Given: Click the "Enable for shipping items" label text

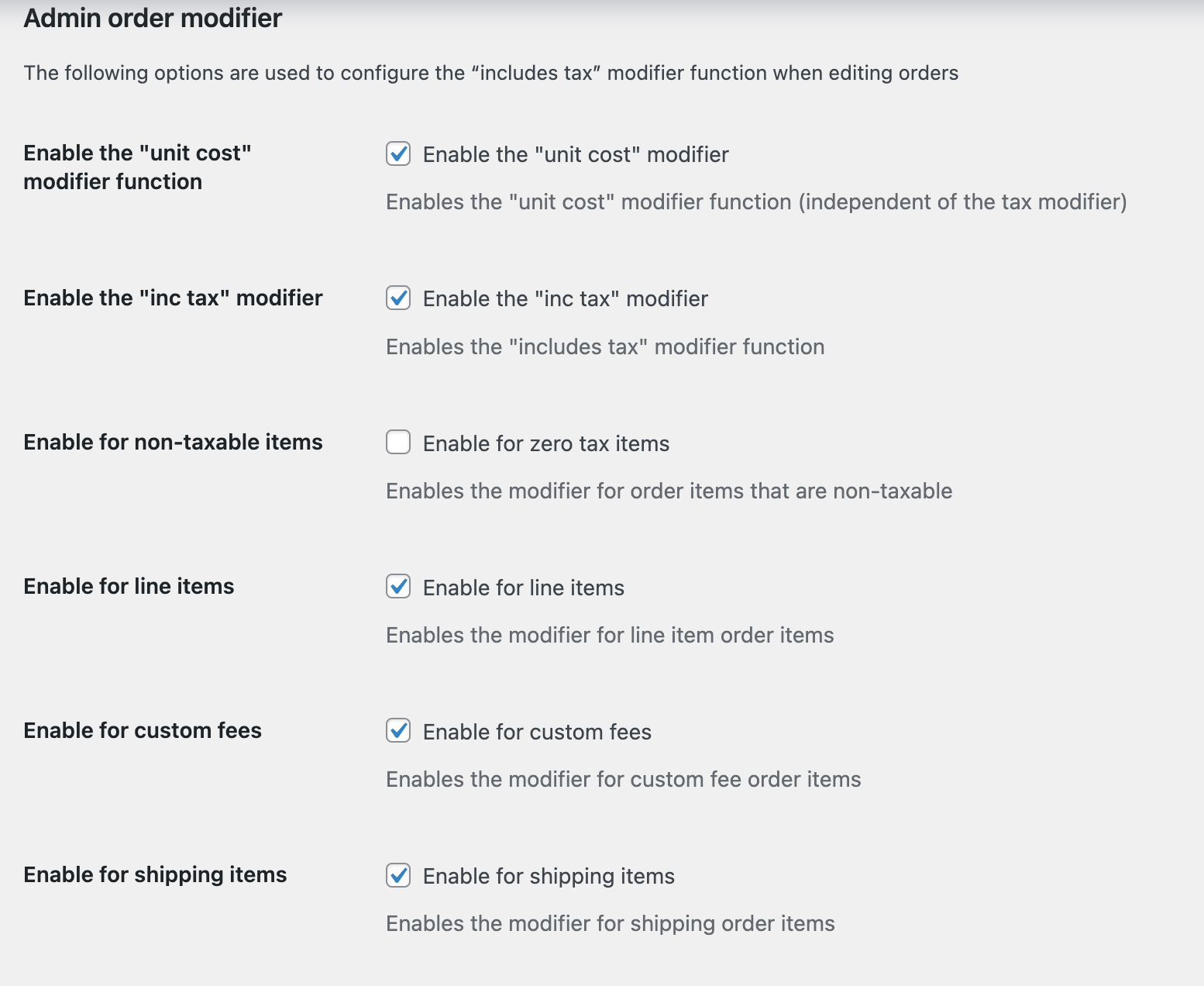Looking at the screenshot, I should pyautogui.click(x=547, y=875).
